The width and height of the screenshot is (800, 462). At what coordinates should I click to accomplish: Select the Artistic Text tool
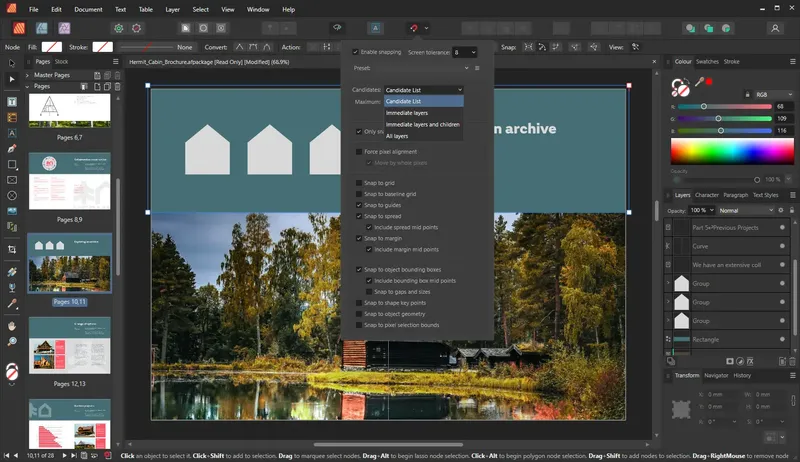pyautogui.click(x=12, y=132)
